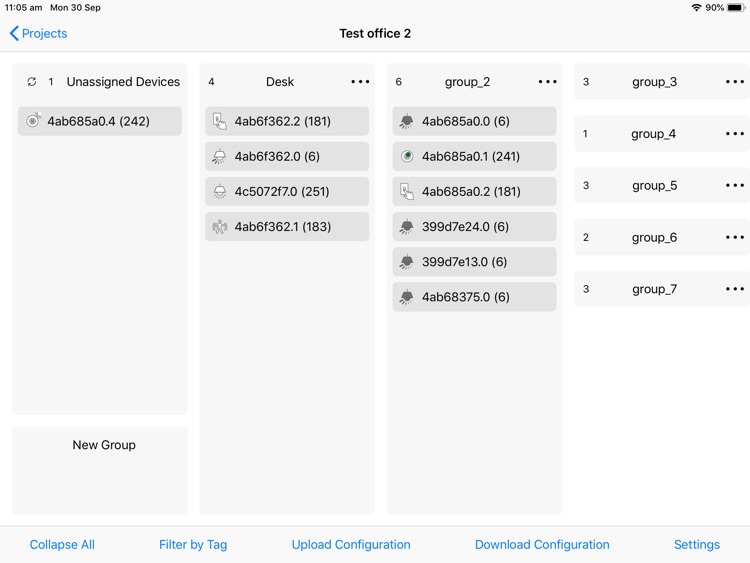
Task: Tap the Desk group title
Action: point(280,82)
